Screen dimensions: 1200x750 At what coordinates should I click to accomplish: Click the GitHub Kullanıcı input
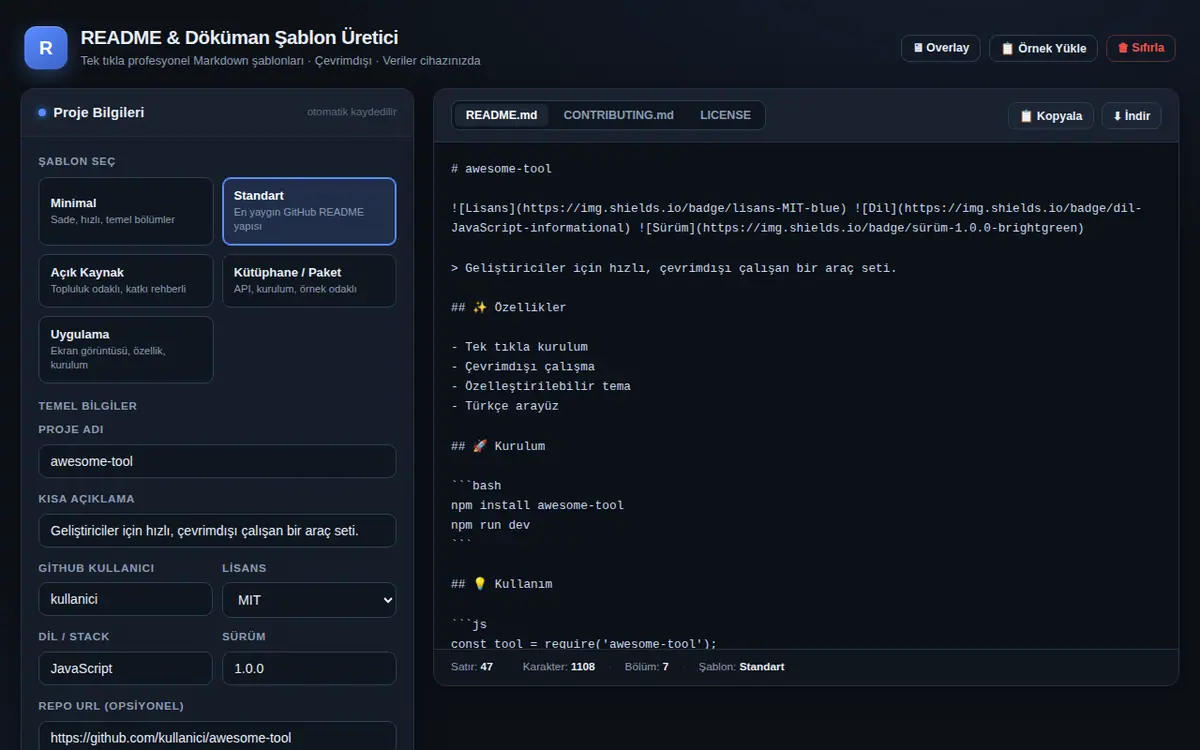pos(126,600)
